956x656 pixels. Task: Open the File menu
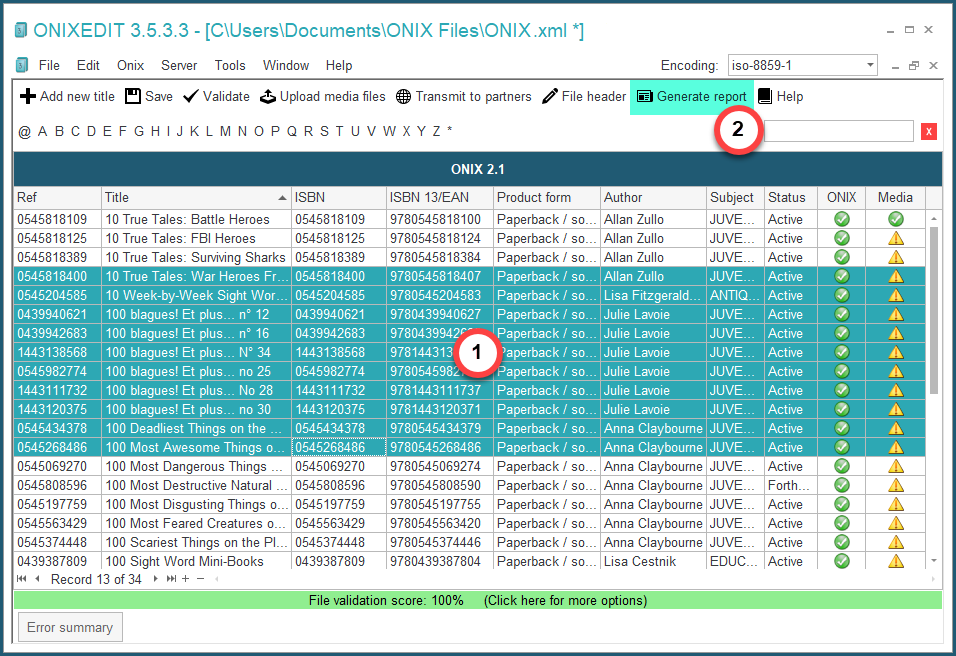point(49,65)
